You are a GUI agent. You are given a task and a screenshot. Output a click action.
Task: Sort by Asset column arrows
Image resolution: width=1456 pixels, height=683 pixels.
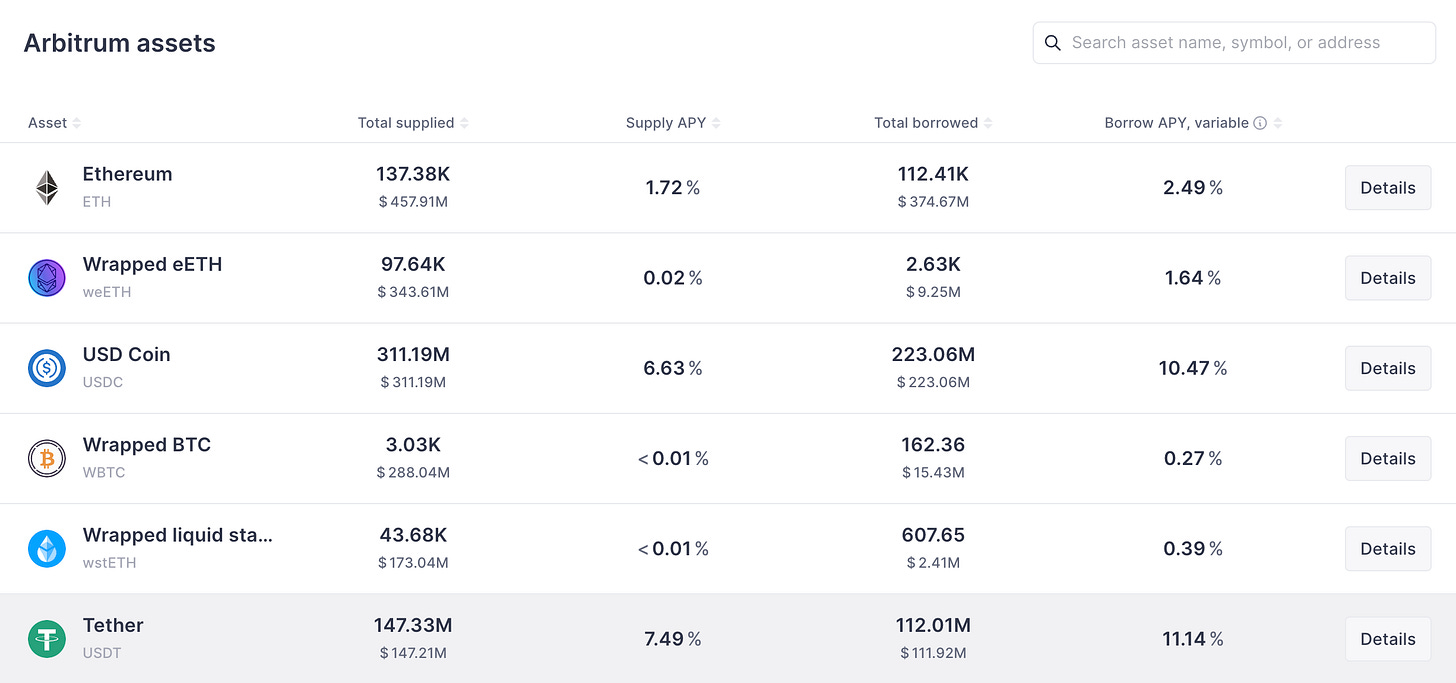tap(77, 123)
